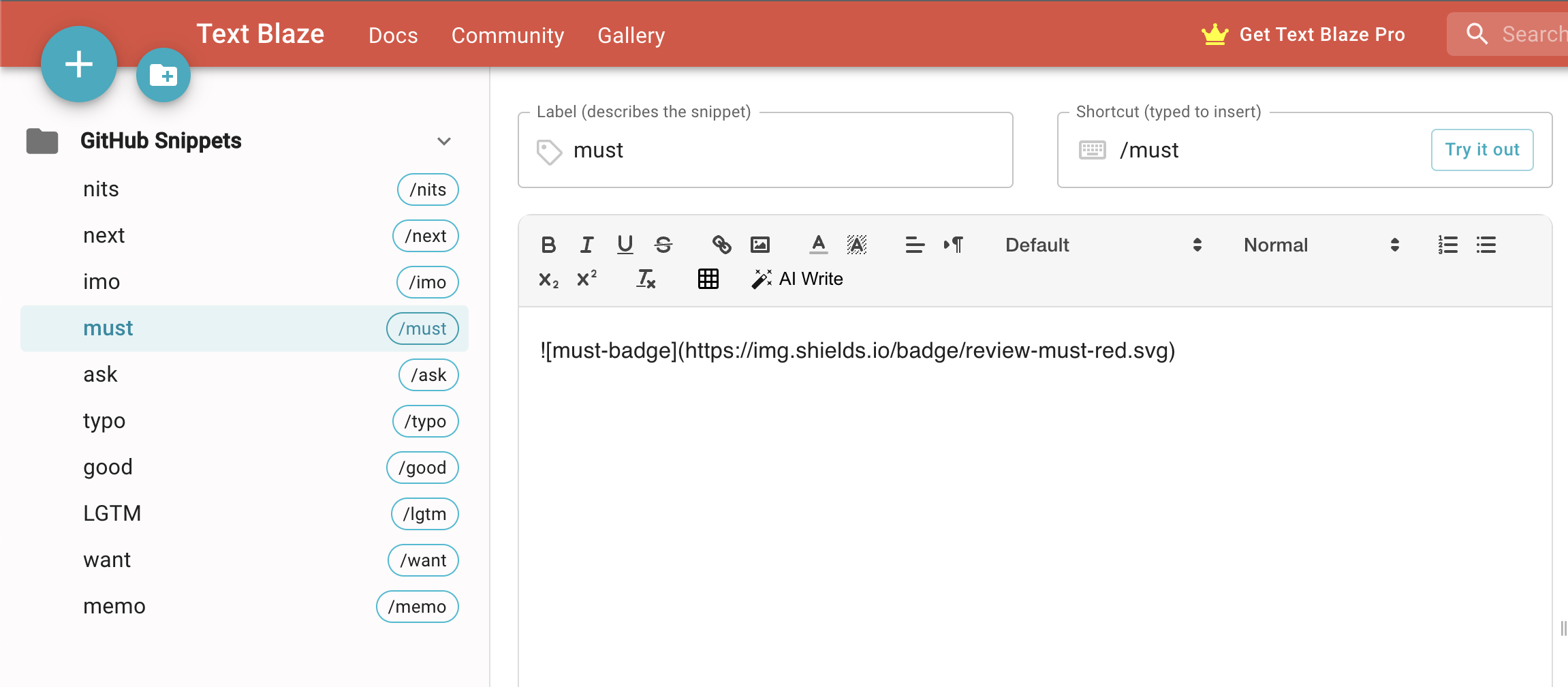
Task: Select the ask snippet
Action: click(x=245, y=375)
